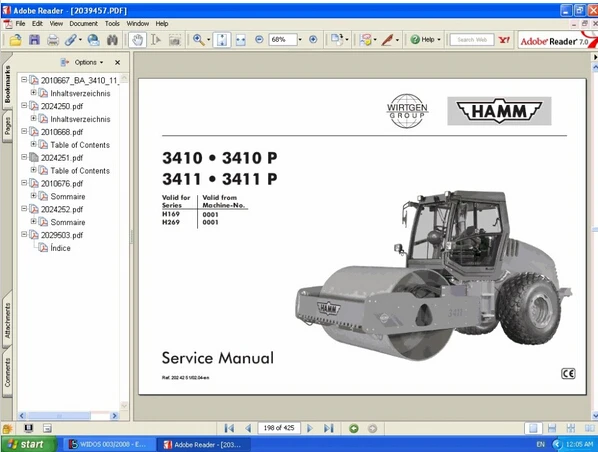Screen dimensions: 598x452
Task: Select the Hand tool
Action: 137,40
